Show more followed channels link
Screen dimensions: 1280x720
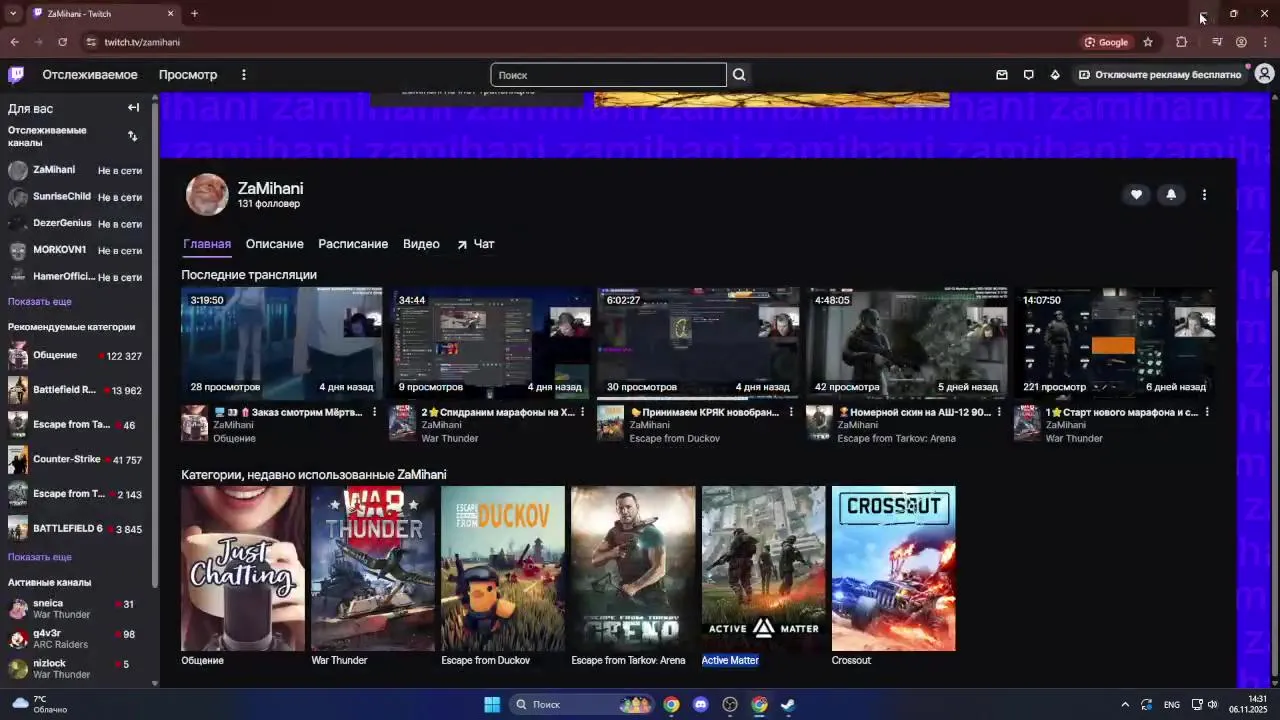click(x=40, y=301)
